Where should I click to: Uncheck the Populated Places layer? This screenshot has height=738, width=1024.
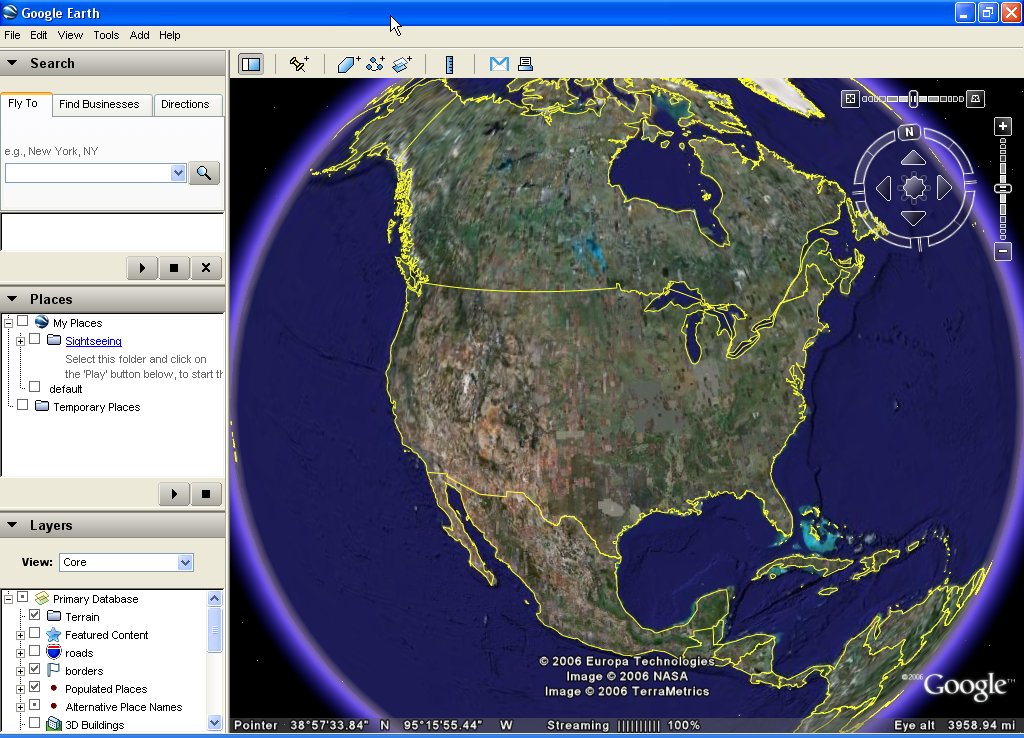pos(35,687)
